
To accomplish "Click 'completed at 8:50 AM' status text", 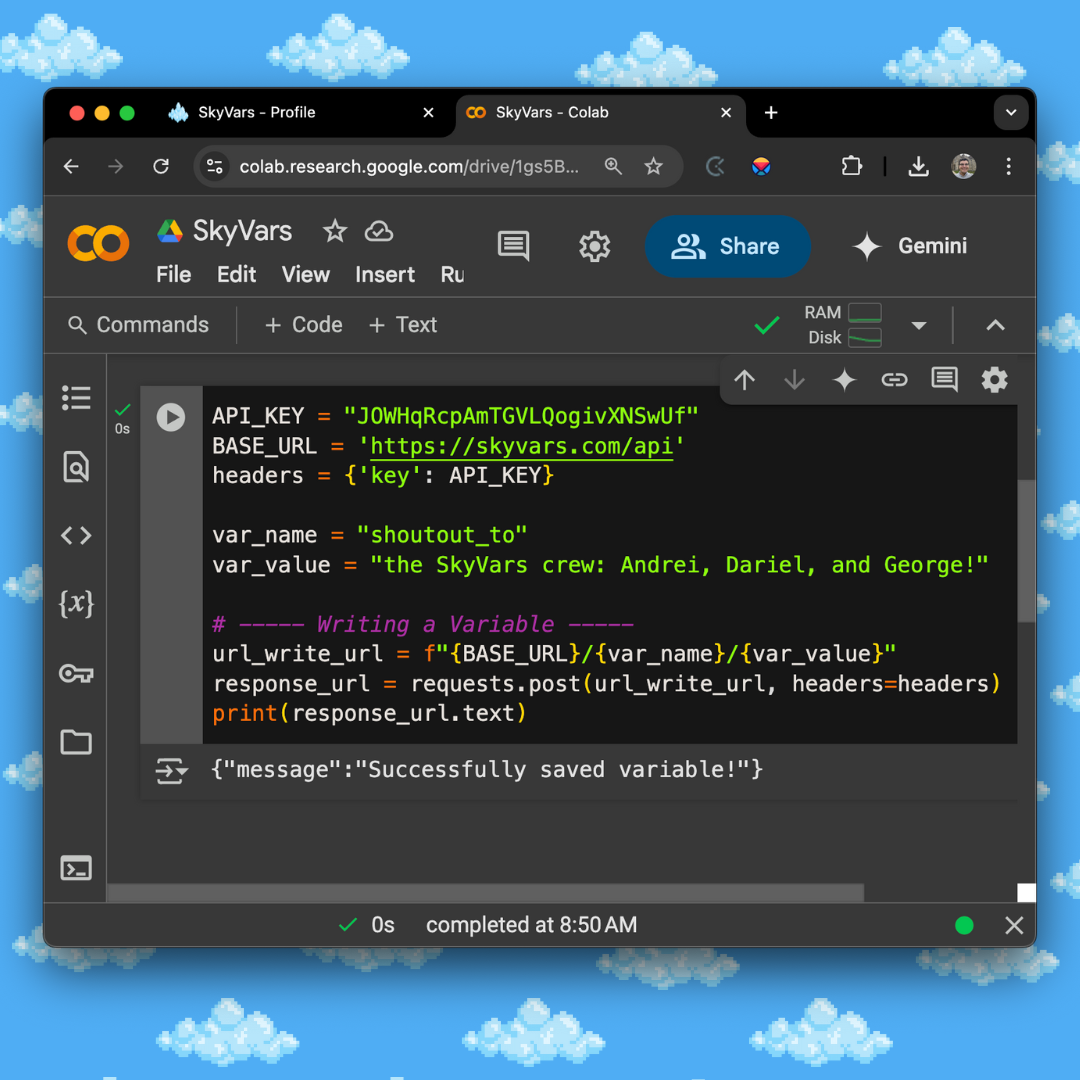I will tap(531, 925).
